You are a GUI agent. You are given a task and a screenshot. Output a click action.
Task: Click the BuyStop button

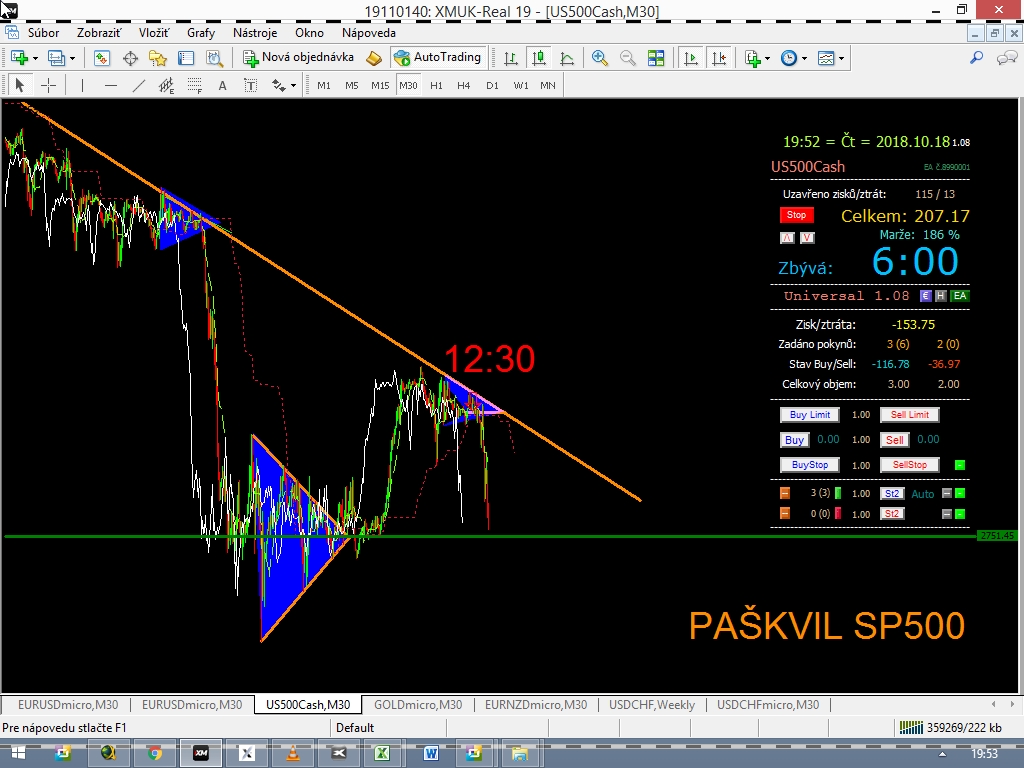810,465
